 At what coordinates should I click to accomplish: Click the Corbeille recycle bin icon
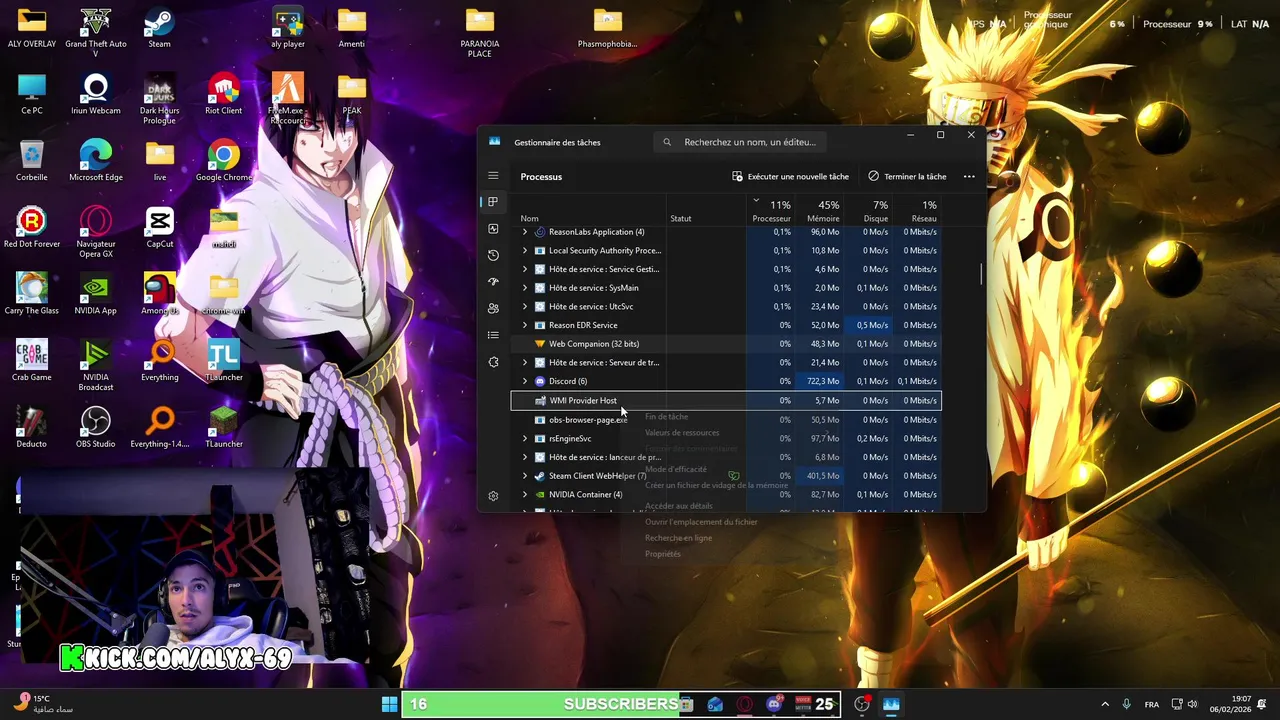[32, 162]
